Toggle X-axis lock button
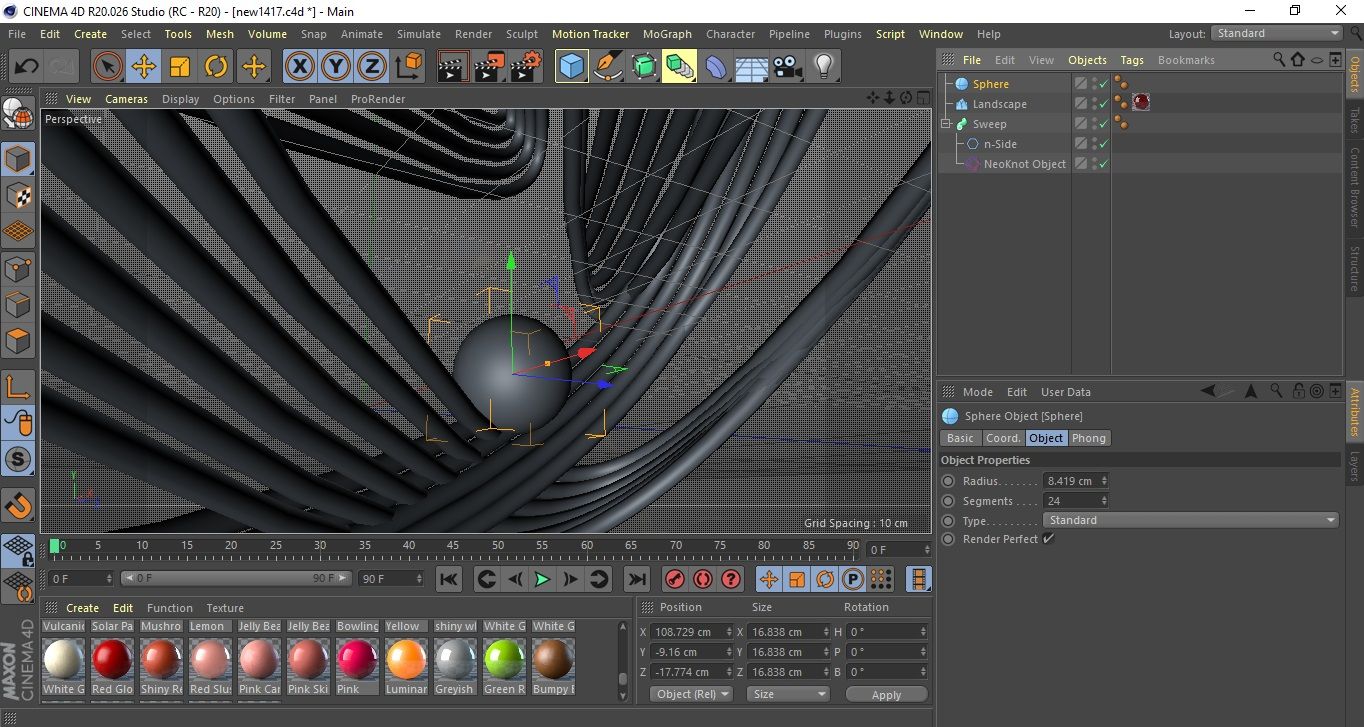 tap(299, 67)
